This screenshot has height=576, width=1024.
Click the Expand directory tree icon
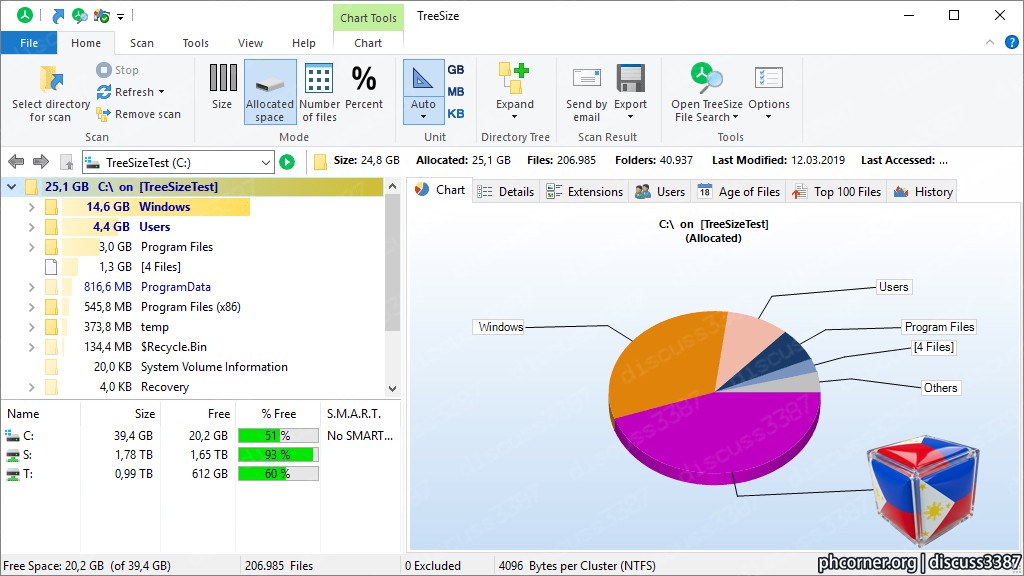click(x=514, y=77)
